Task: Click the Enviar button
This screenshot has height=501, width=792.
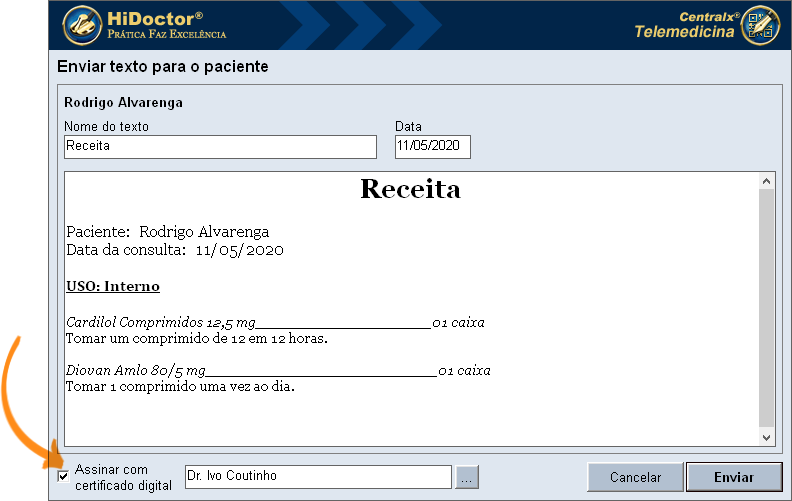Action: (x=734, y=477)
